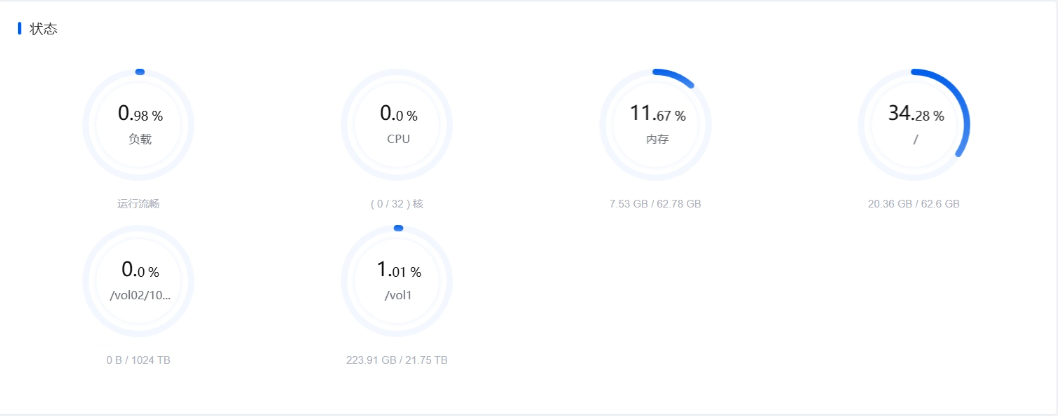Select the 负载 label
The image size is (1058, 416).
click(140, 139)
